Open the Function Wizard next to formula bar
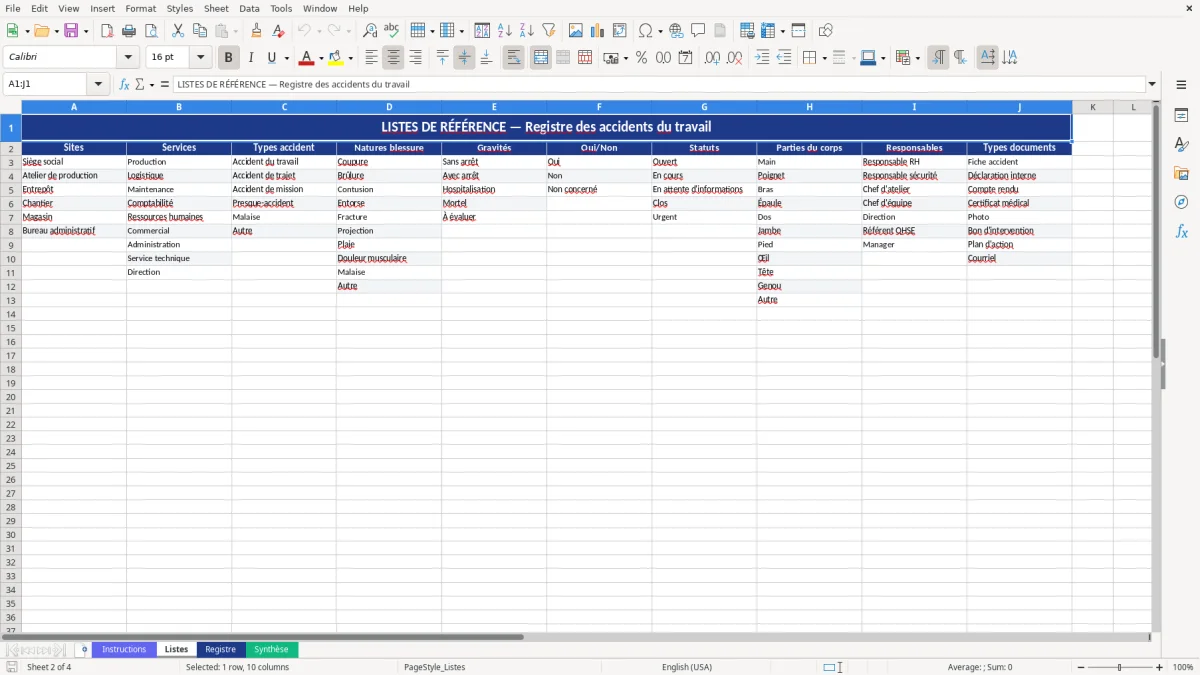This screenshot has height=675, width=1200. [124, 85]
